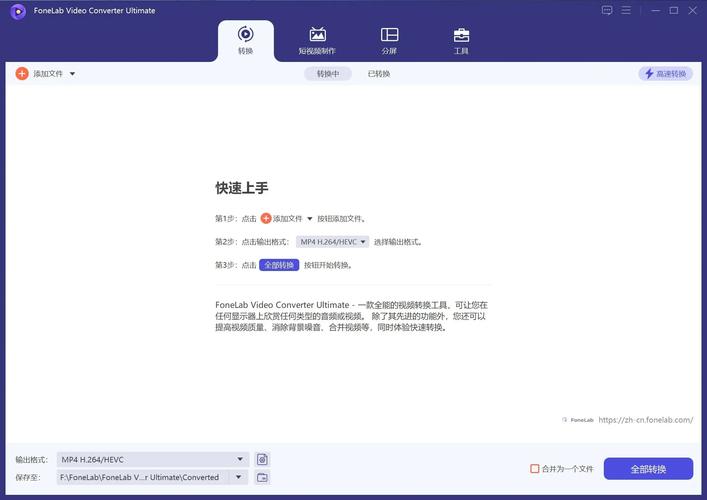Go to the 工具 toolbox tab
This screenshot has height=500, width=707.
tap(461, 41)
